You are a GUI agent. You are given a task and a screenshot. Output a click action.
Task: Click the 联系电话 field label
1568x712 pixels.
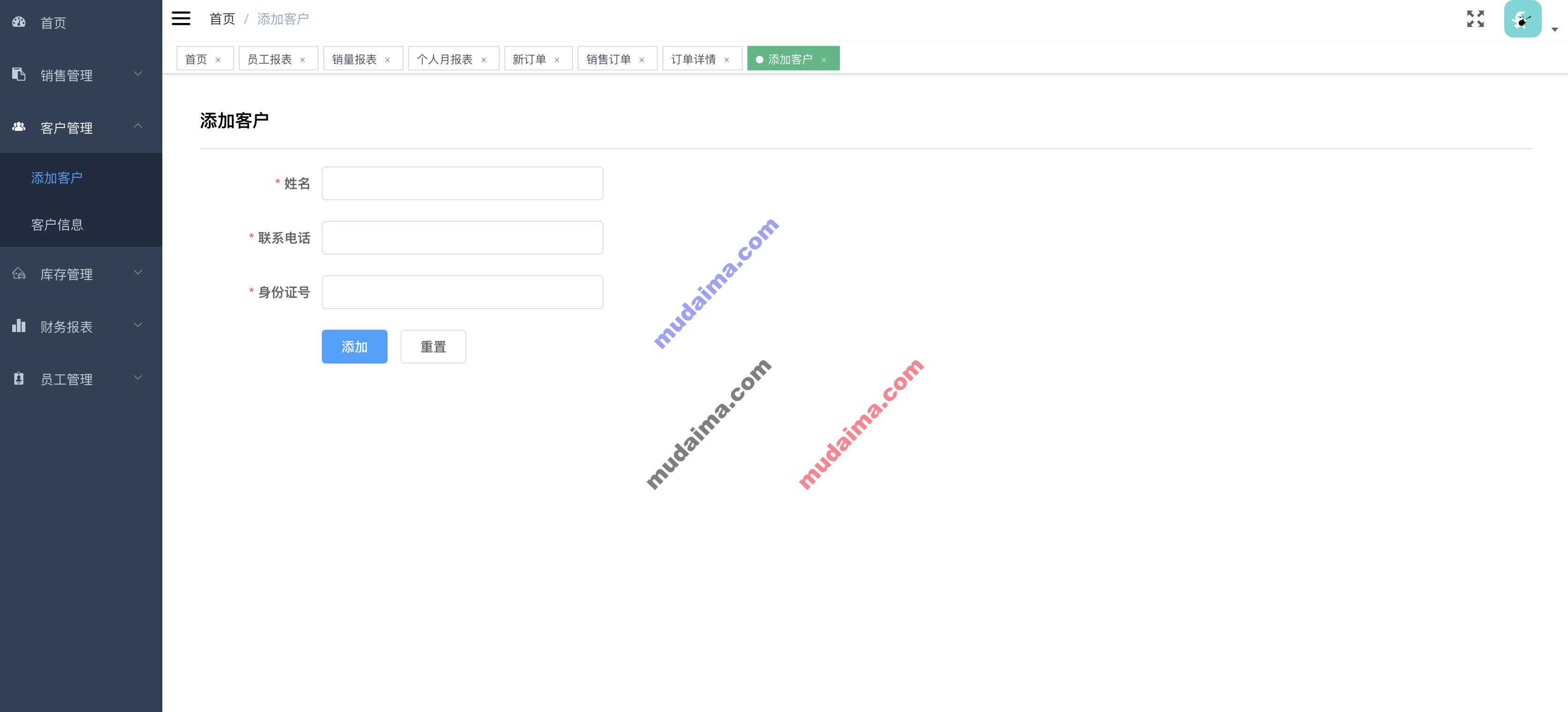(x=284, y=238)
